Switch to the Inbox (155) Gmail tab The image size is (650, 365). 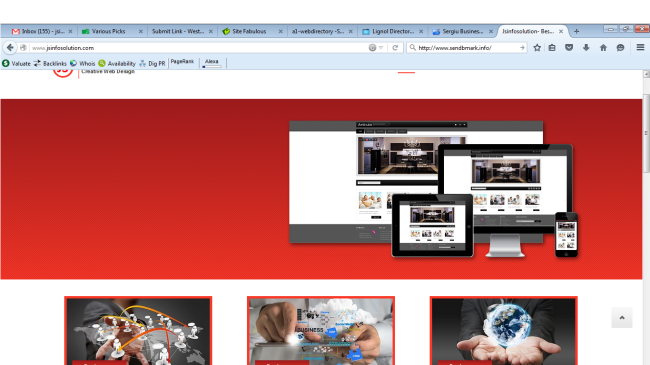39,31
